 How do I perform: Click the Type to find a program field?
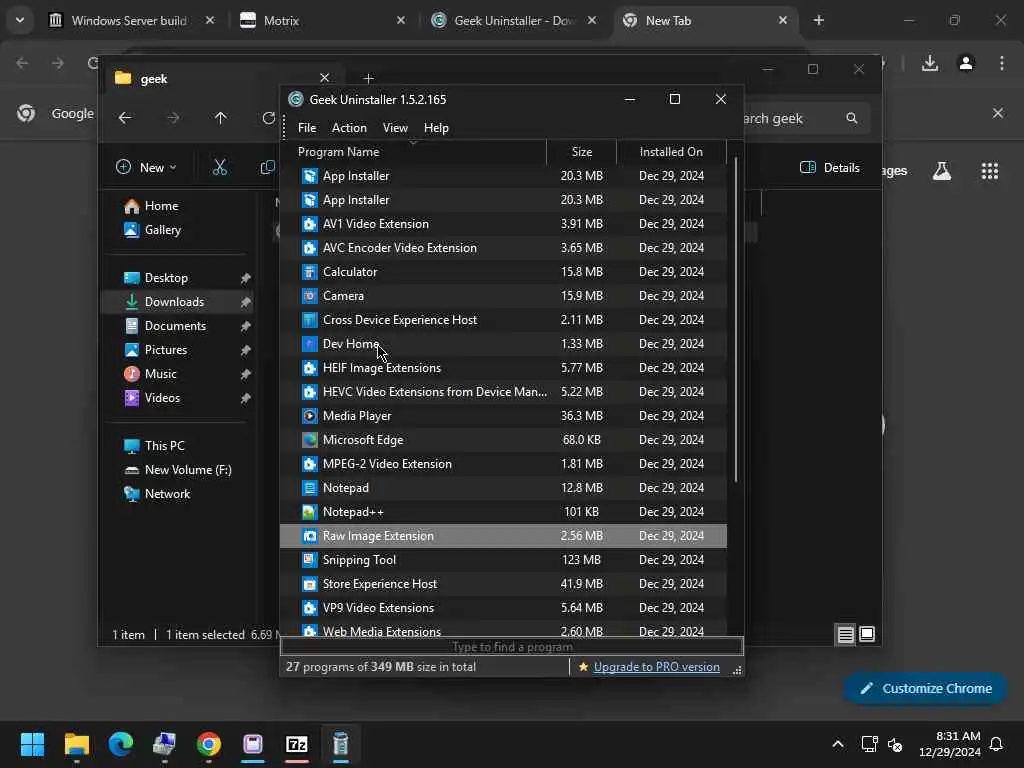coord(511,647)
